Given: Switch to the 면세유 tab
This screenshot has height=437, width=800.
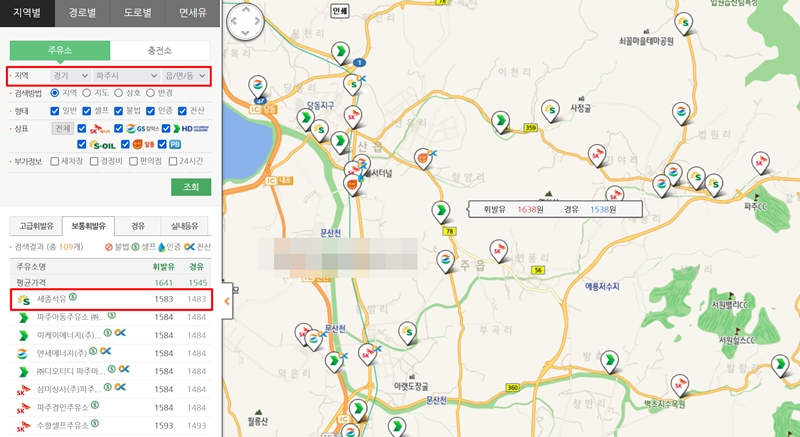Looking at the screenshot, I should pyautogui.click(x=193, y=13).
